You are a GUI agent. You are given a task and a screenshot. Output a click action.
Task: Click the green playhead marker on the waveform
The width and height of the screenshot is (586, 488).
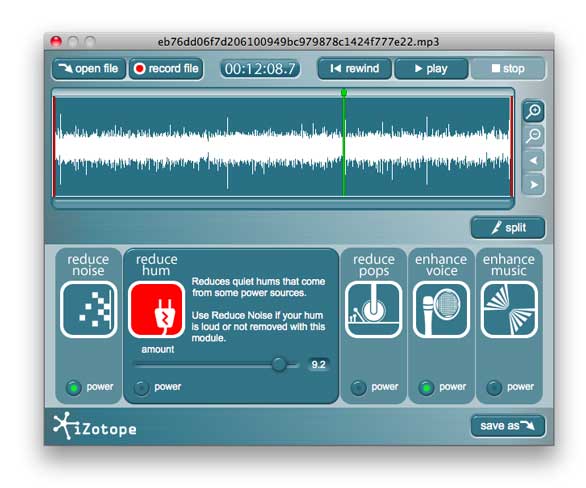pyautogui.click(x=344, y=92)
